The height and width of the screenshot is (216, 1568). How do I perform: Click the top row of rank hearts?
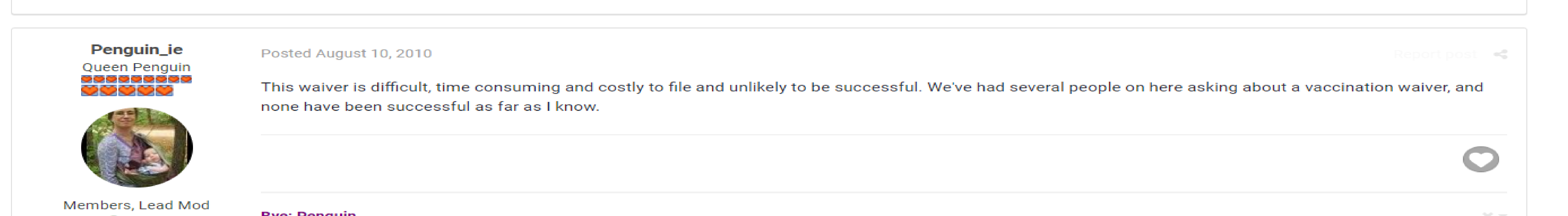[136, 79]
